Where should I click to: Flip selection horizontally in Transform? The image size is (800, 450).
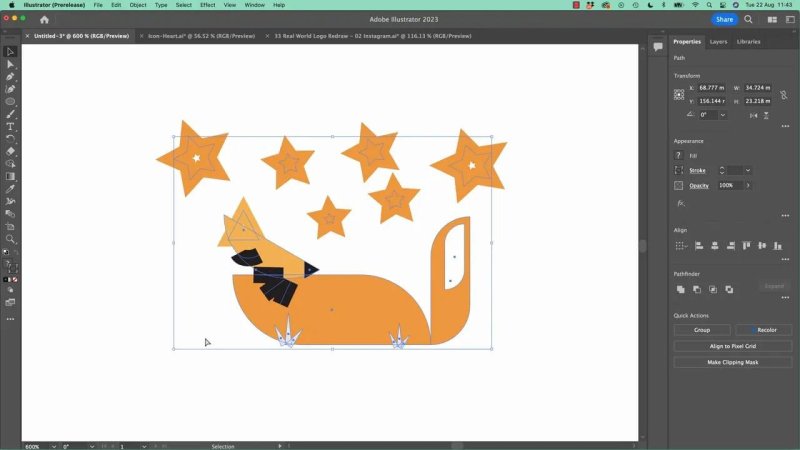(754, 115)
